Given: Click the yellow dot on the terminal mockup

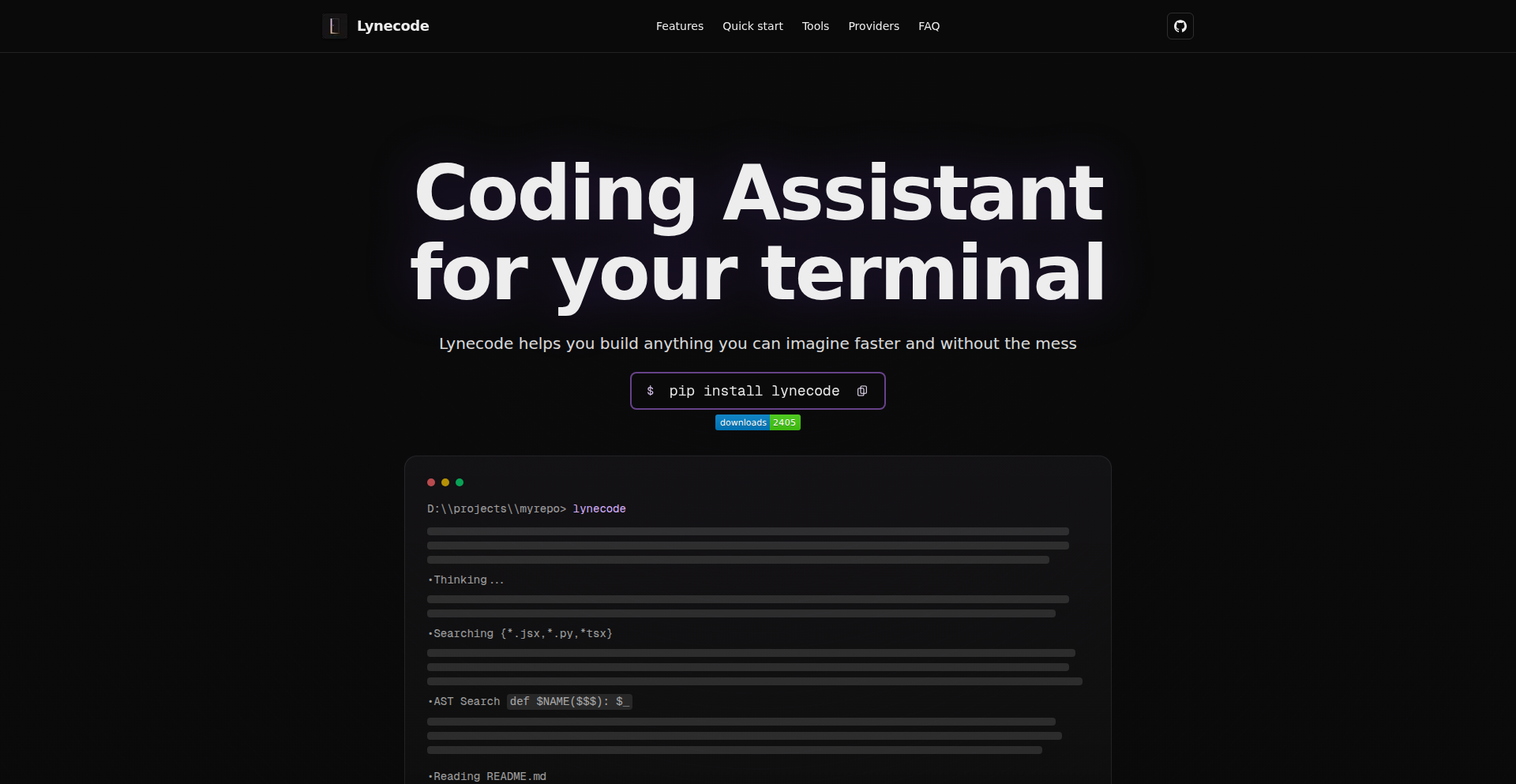Looking at the screenshot, I should coord(445,482).
